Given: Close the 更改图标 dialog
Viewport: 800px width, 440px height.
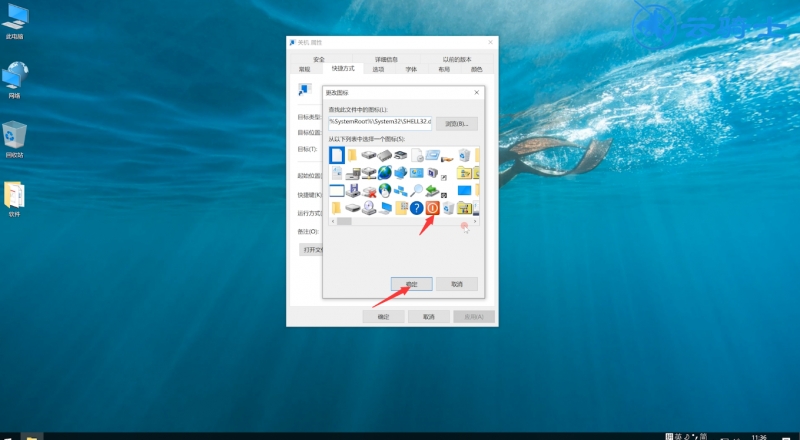Looking at the screenshot, I should coord(477,92).
